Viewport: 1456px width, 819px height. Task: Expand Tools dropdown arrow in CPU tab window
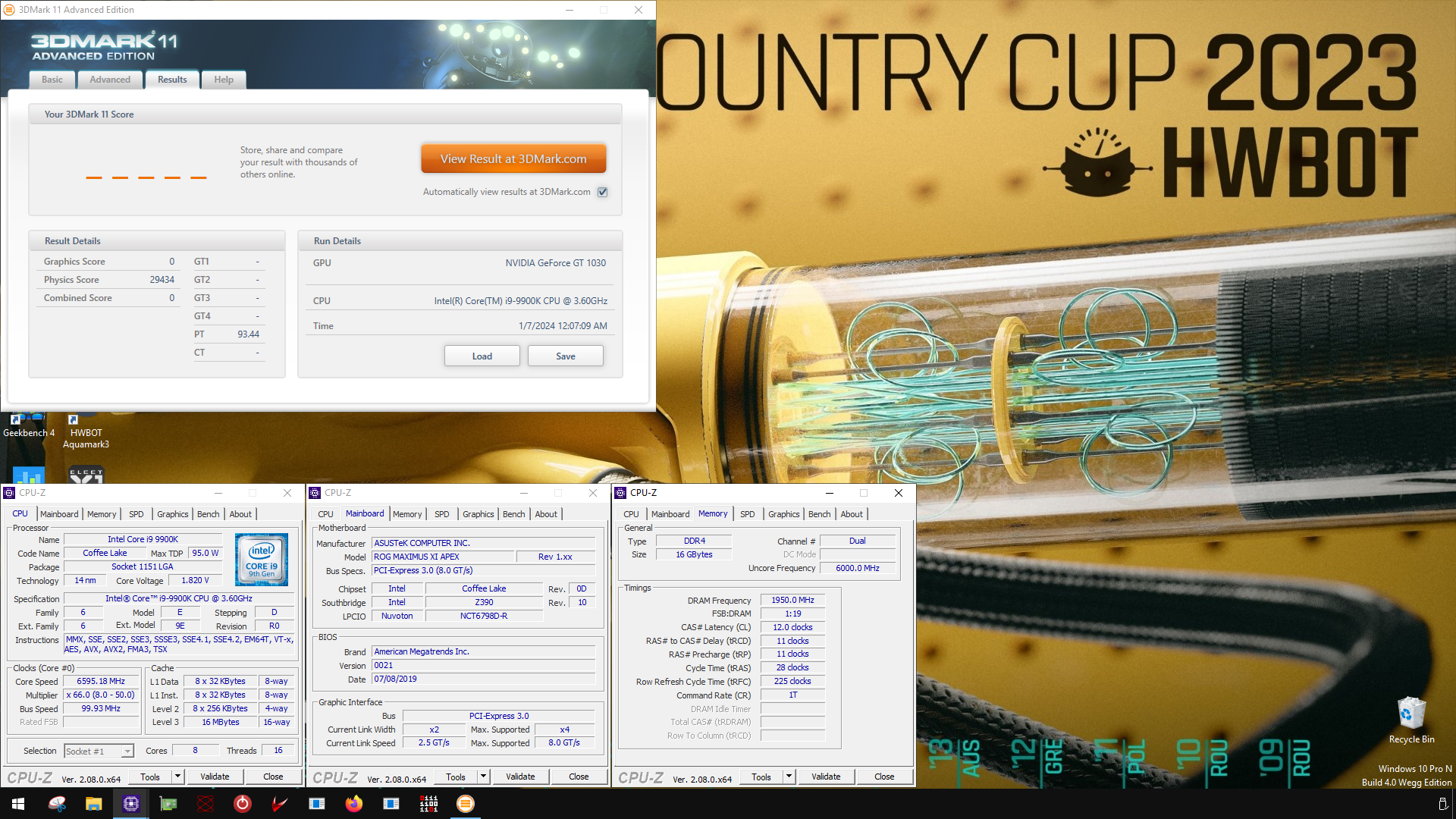177,777
